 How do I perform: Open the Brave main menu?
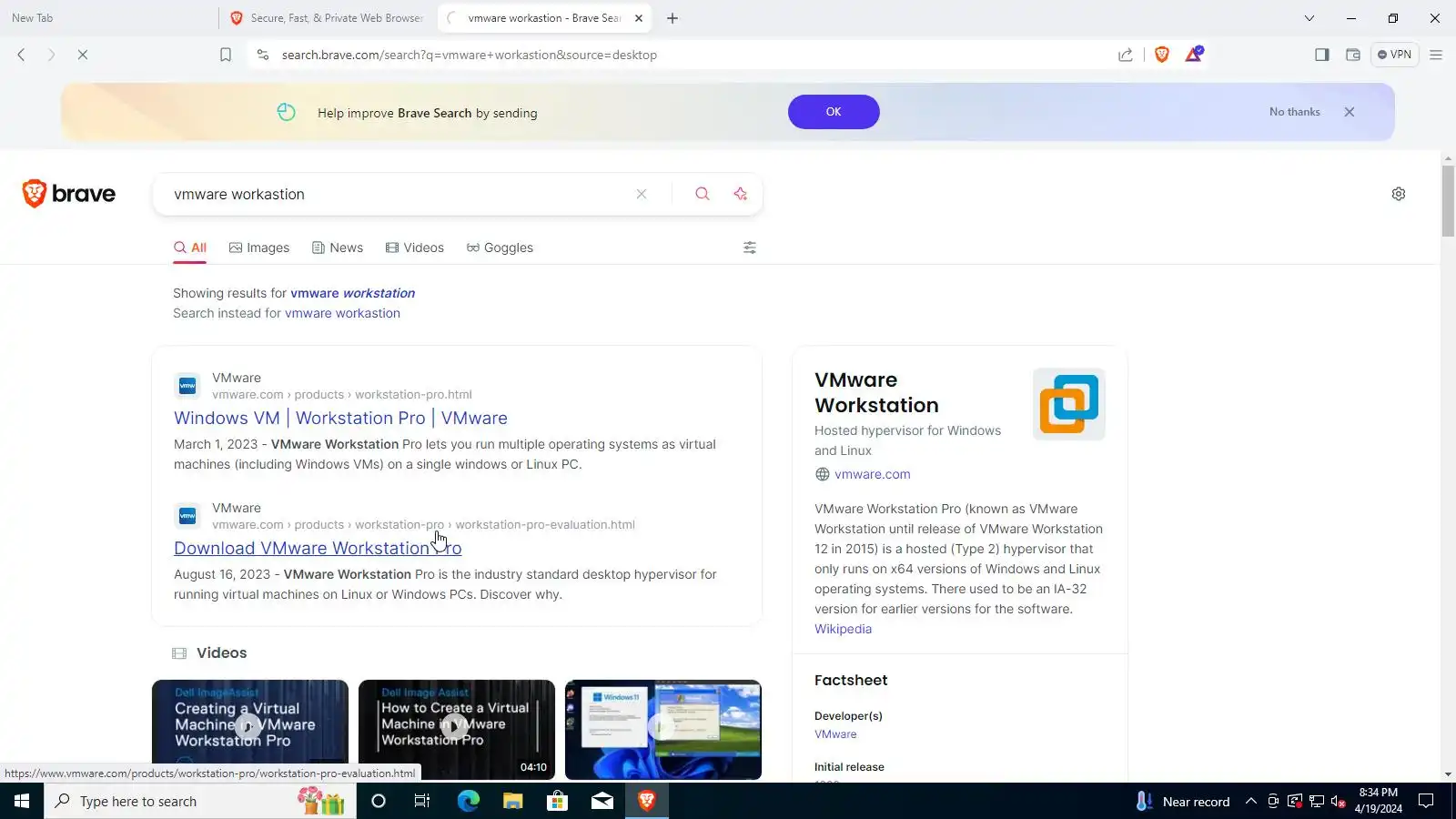click(1436, 55)
